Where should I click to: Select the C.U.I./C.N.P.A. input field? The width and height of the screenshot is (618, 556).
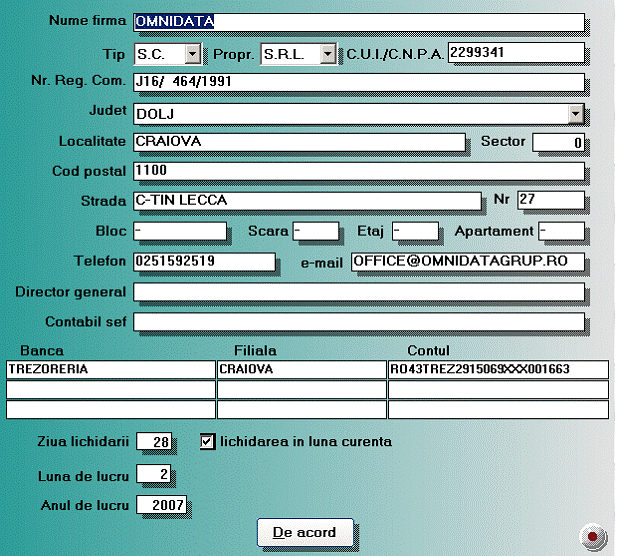[514, 52]
